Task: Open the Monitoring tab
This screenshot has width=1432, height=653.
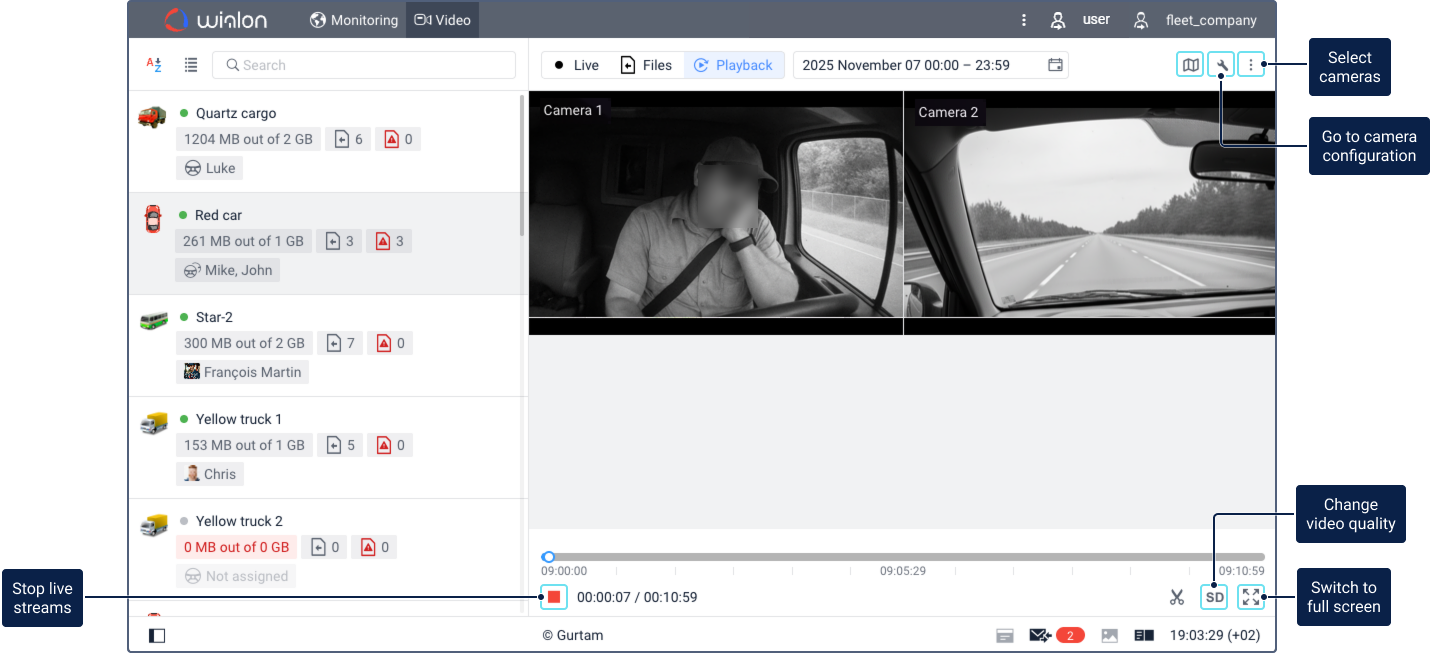Action: coord(354,20)
